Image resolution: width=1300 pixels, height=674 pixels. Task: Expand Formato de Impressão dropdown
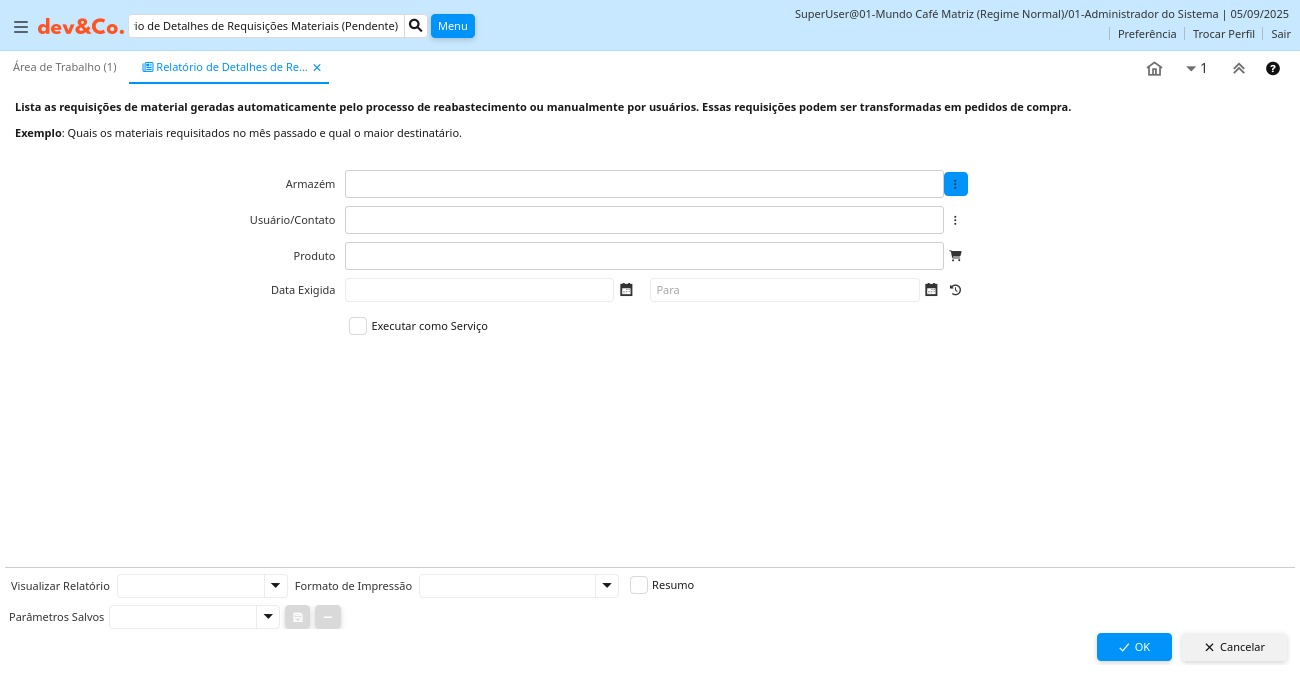(606, 586)
